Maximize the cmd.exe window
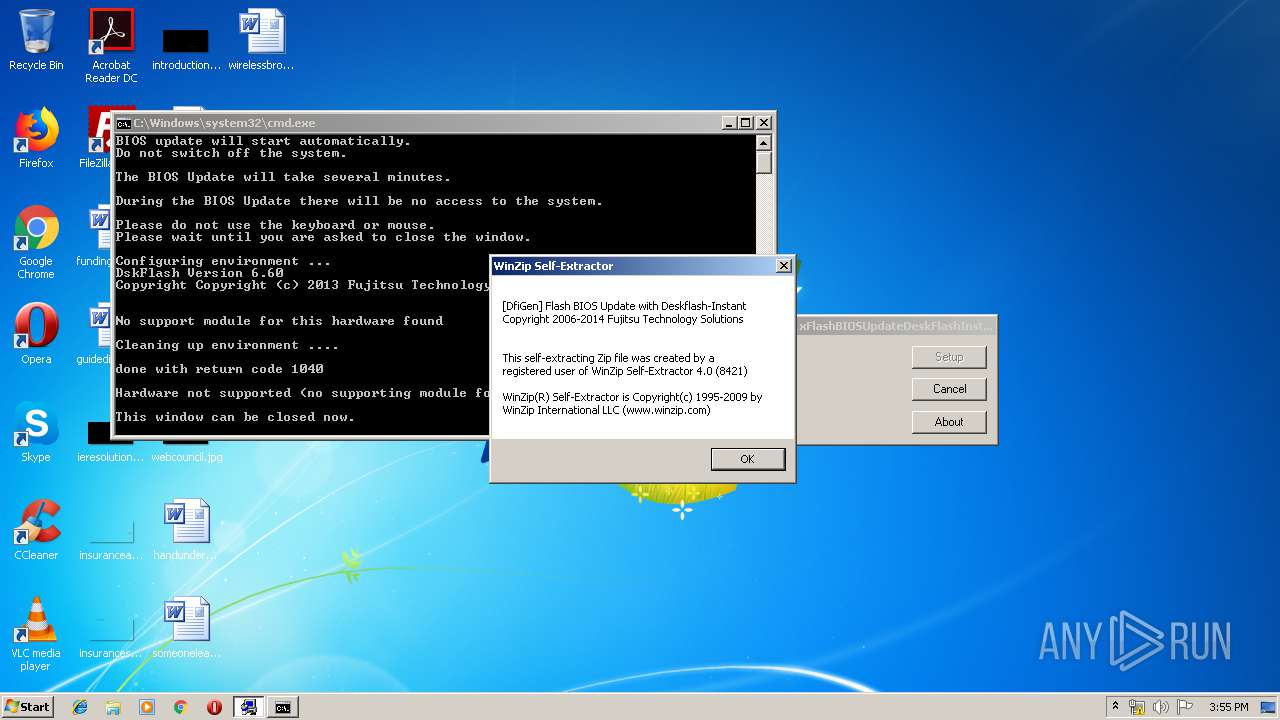Viewport: 1280px width, 720px height. 745,123
